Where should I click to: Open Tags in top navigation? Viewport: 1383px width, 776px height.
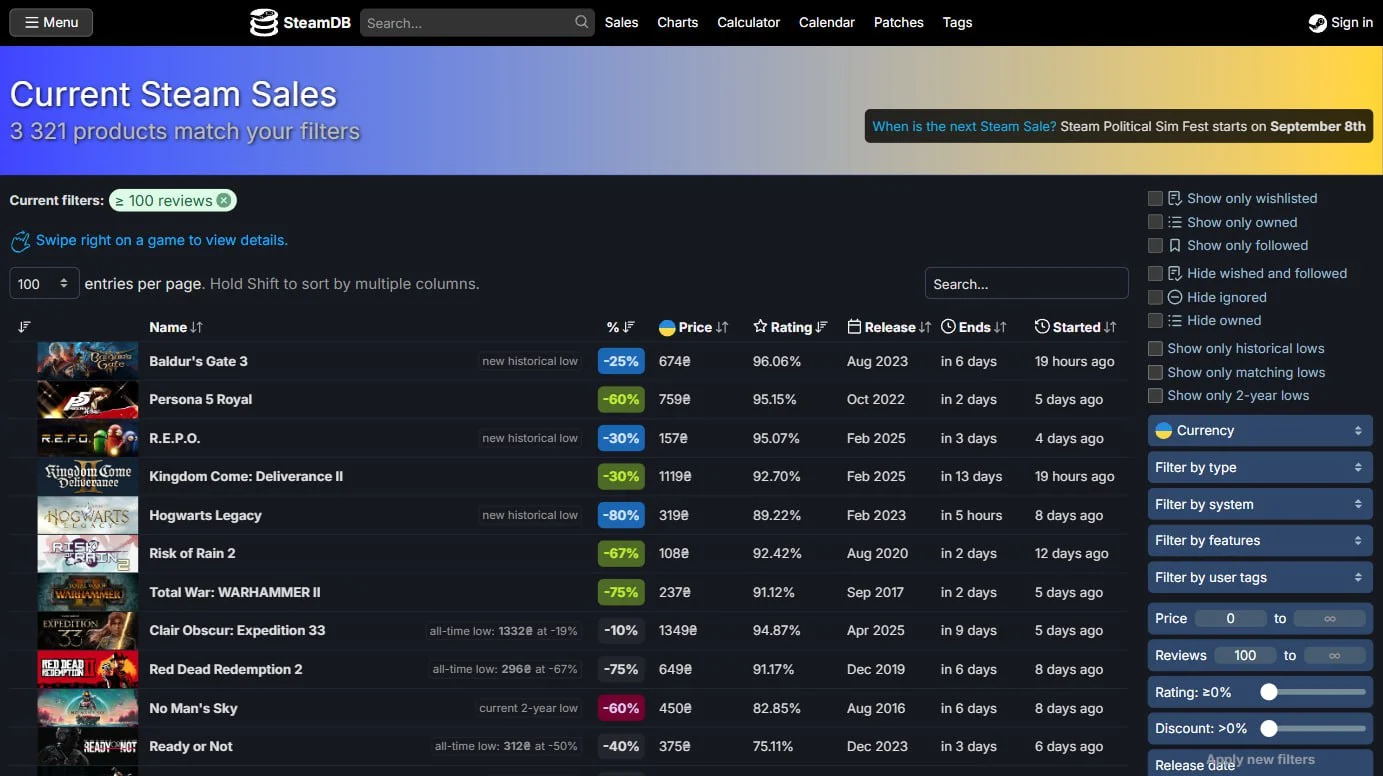click(x=957, y=22)
